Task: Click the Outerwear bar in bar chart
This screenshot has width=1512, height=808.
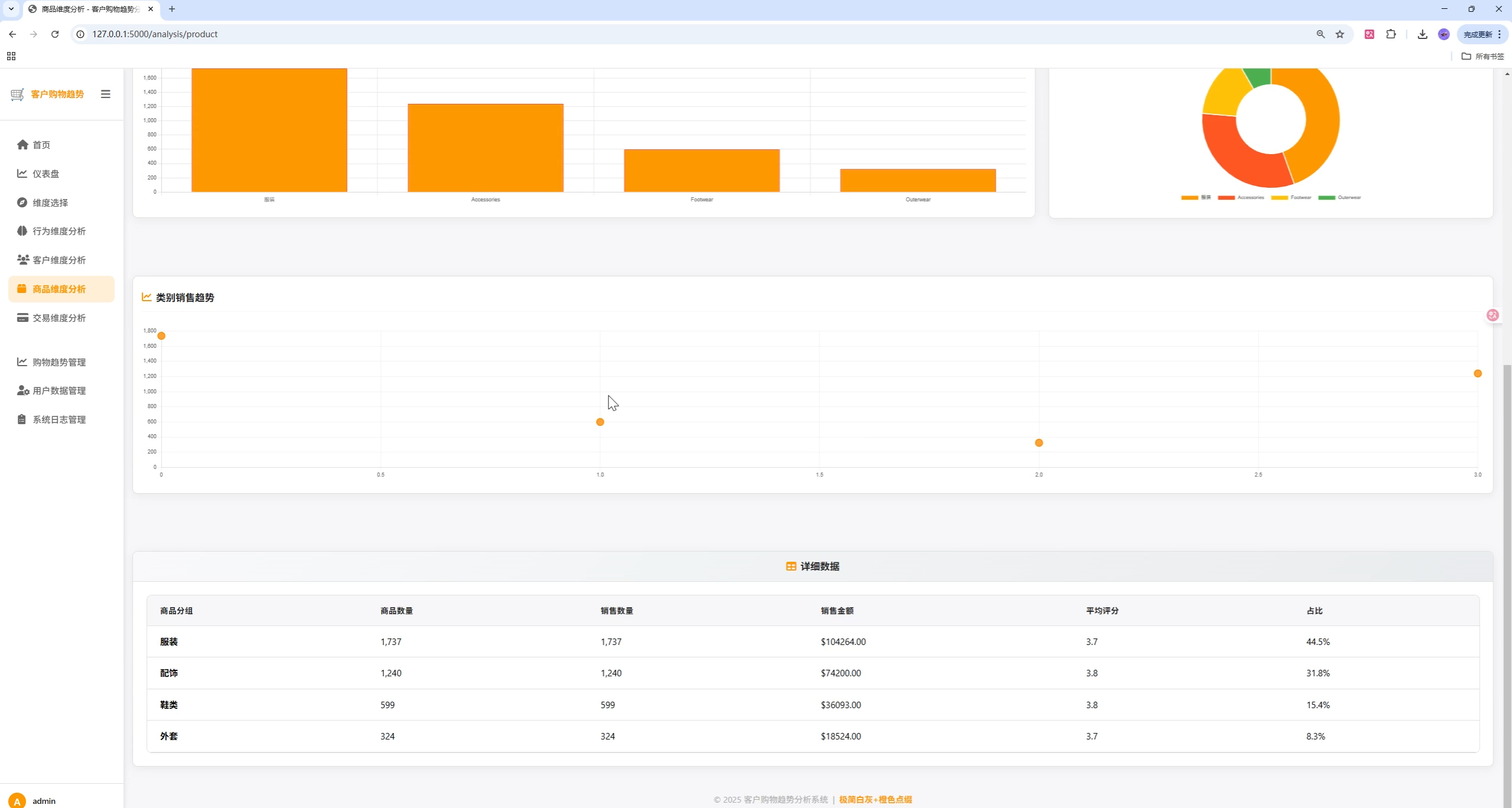Action: [918, 180]
